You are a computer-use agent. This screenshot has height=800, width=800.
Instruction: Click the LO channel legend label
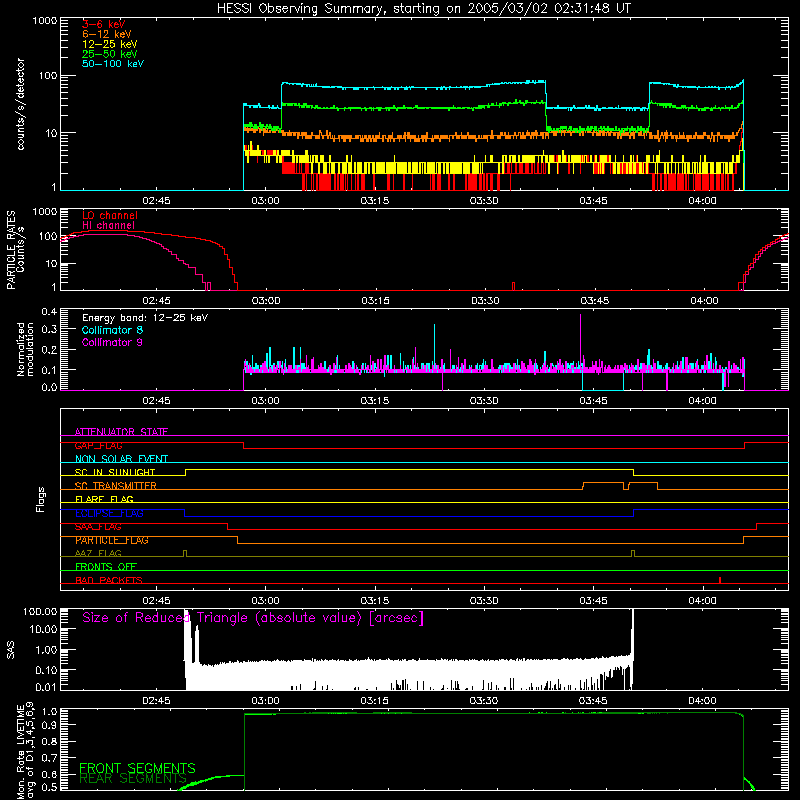[x=110, y=215]
